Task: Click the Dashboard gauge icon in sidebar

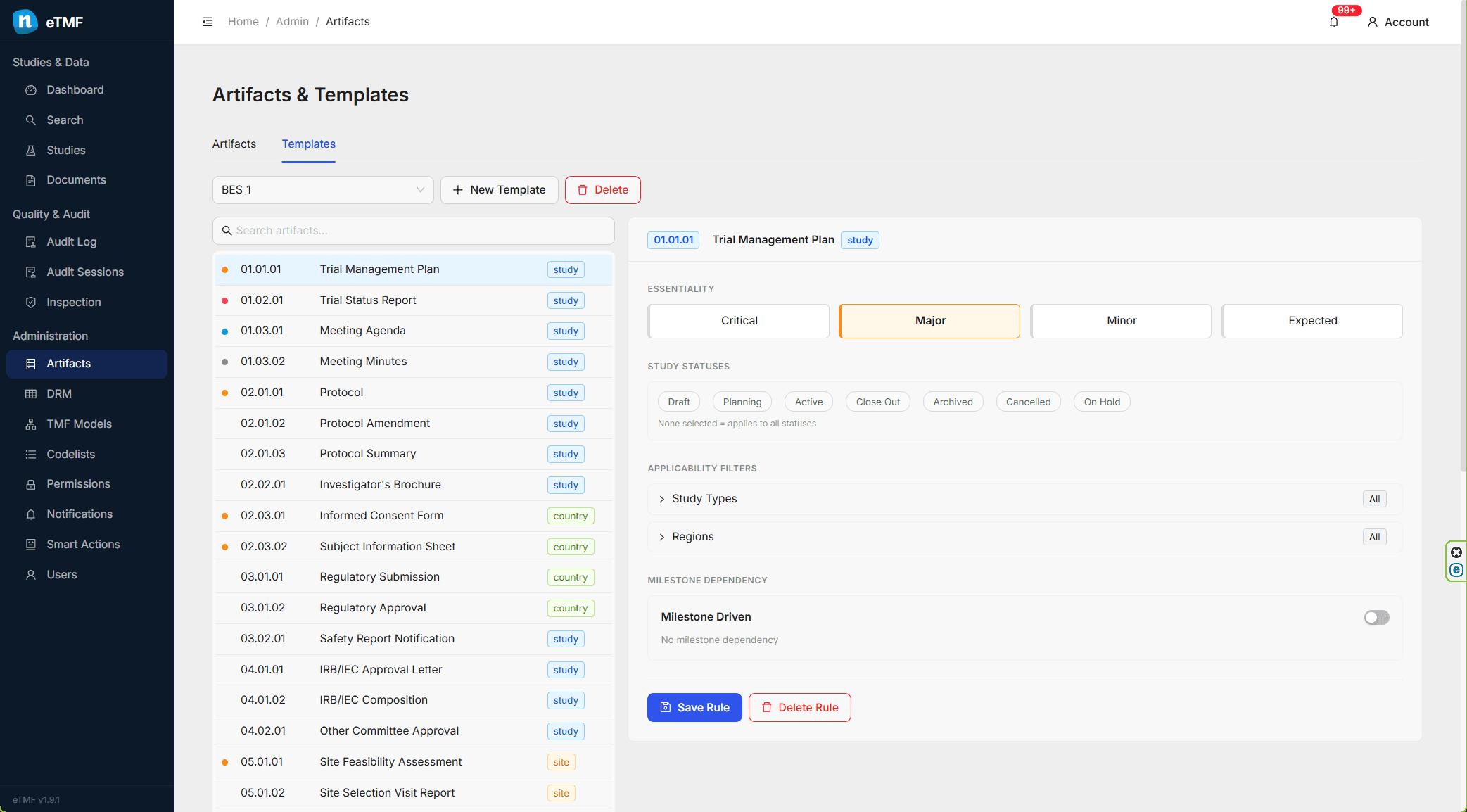Action: (x=31, y=90)
